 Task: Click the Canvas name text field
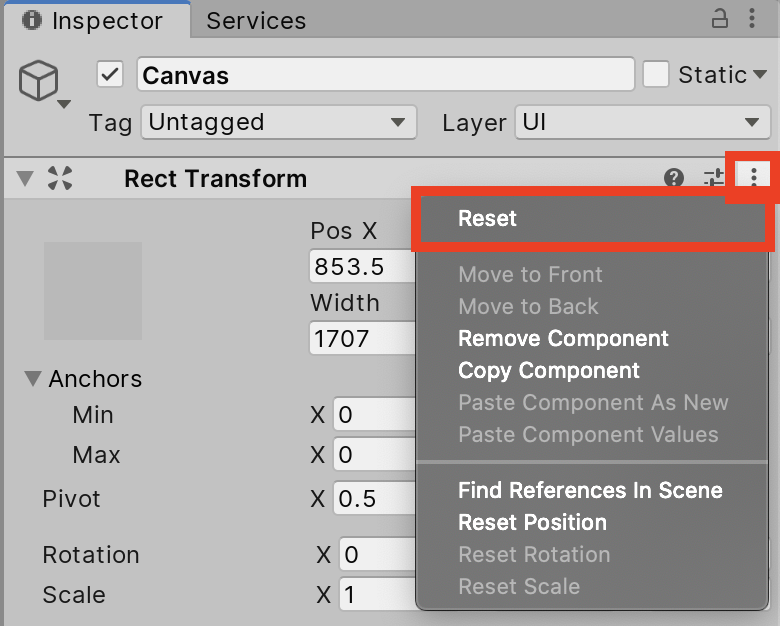(385, 75)
